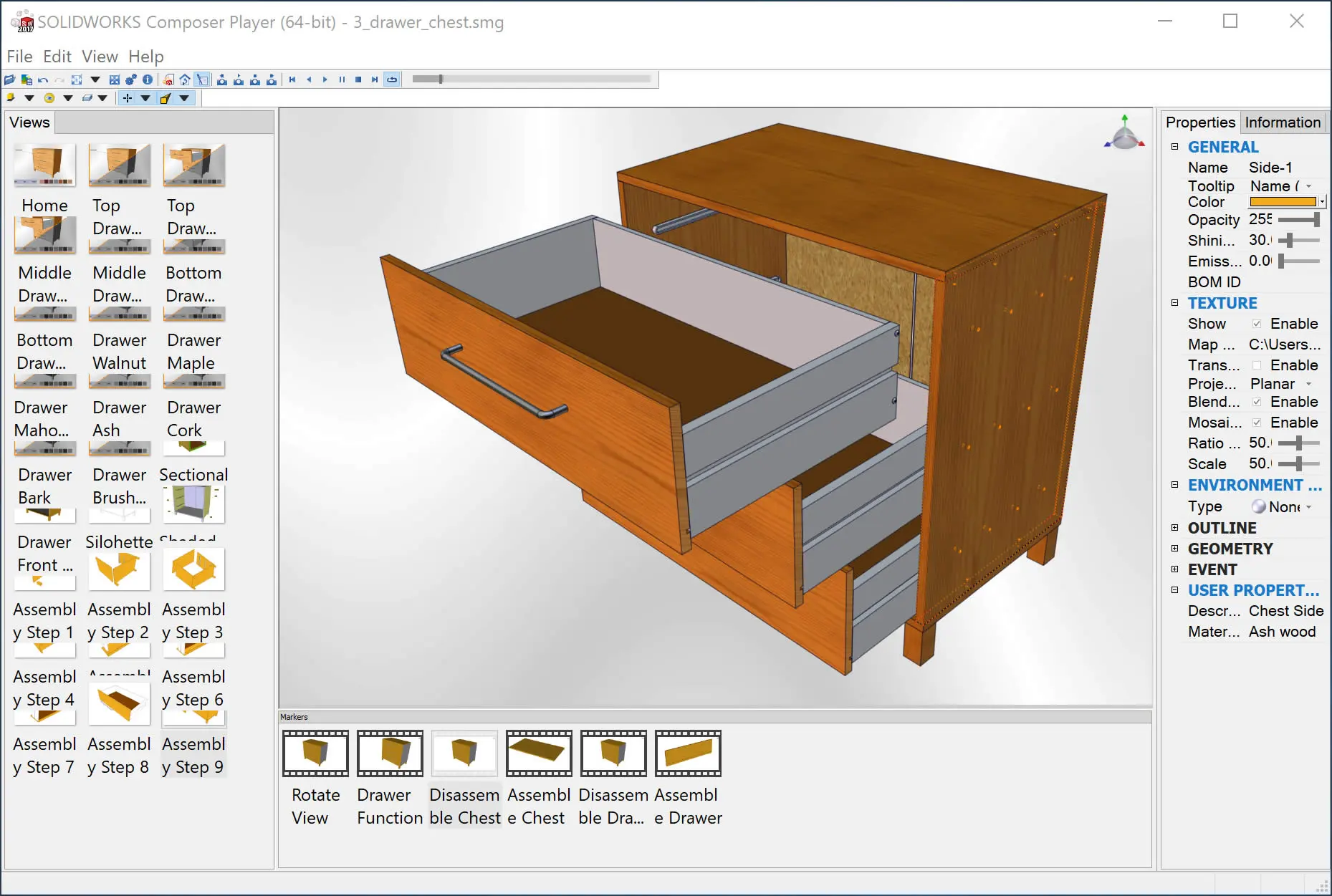
Task: Pause the animation playback
Action: [x=342, y=80]
